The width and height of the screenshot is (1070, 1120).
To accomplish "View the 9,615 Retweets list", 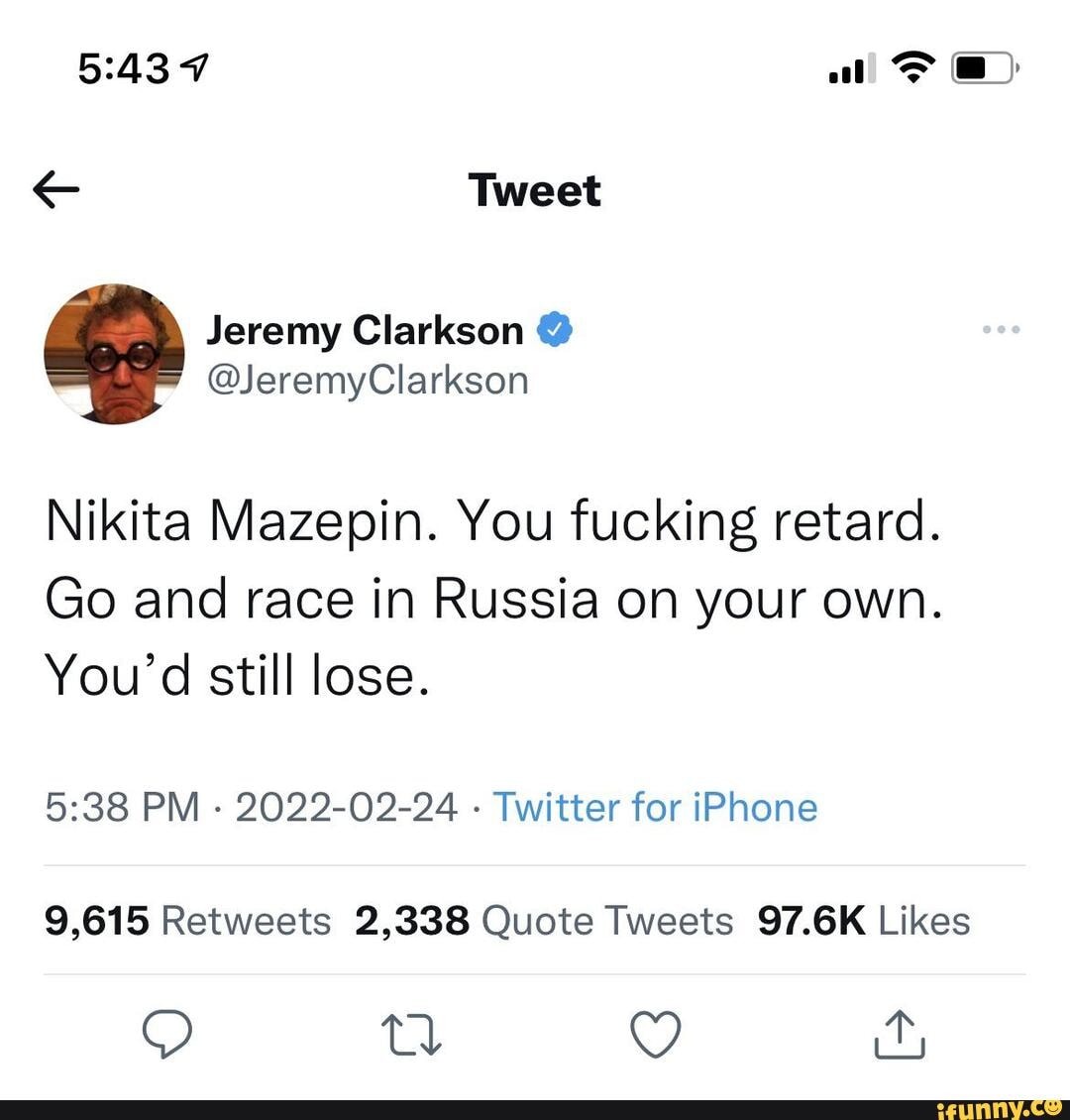I will point(188,921).
